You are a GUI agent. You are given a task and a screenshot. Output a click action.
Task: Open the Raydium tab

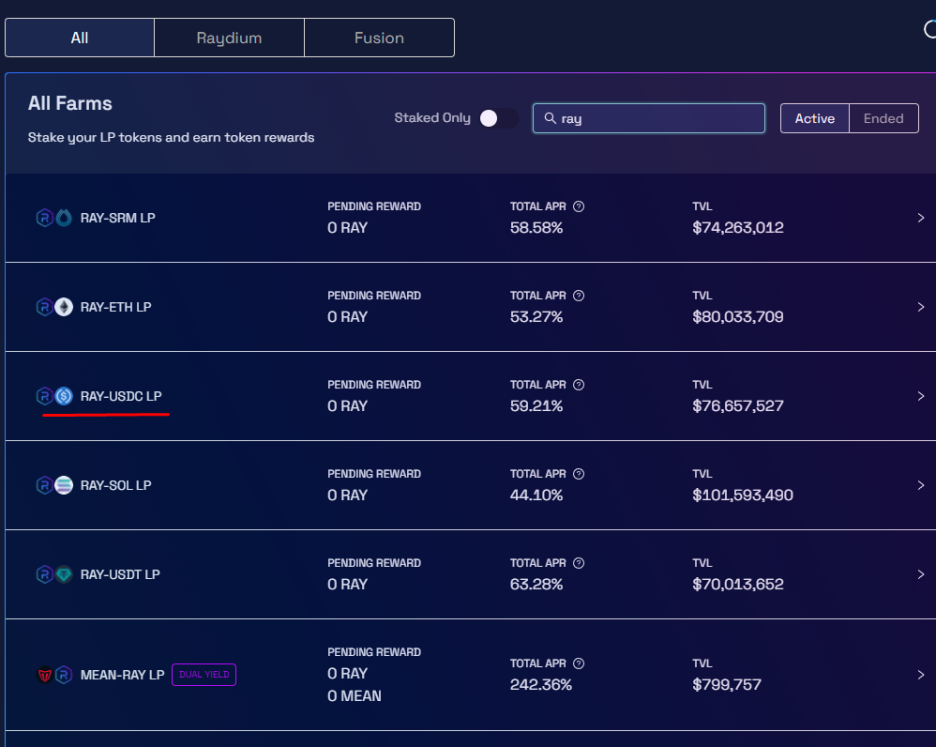(229, 38)
